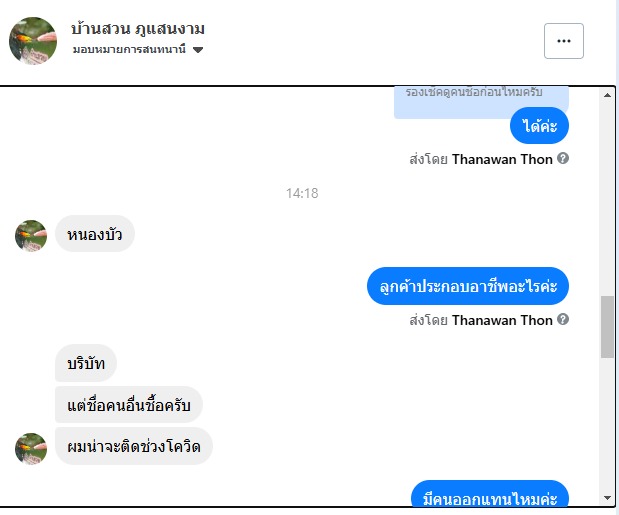The width and height of the screenshot is (619, 515).
Task: Select the แต่ชื่อคนอื่นซื้อครับ message bubble
Action: click(129, 405)
